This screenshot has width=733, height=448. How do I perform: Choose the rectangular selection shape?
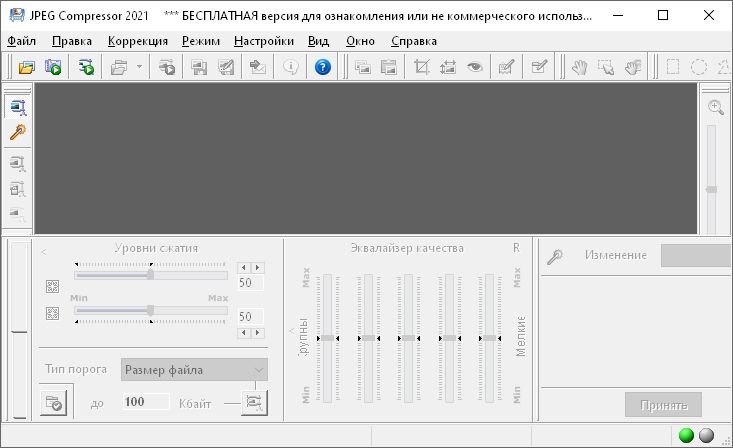[673, 67]
